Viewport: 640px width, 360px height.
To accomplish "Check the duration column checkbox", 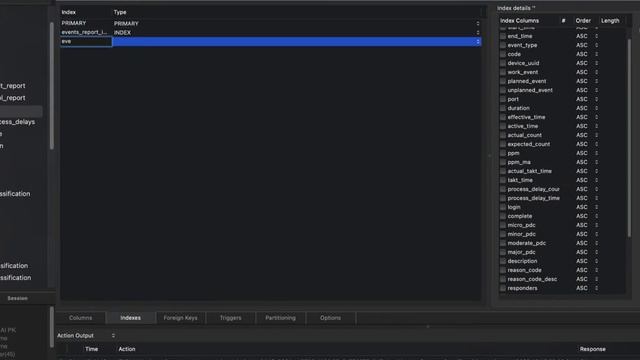I will click(503, 108).
